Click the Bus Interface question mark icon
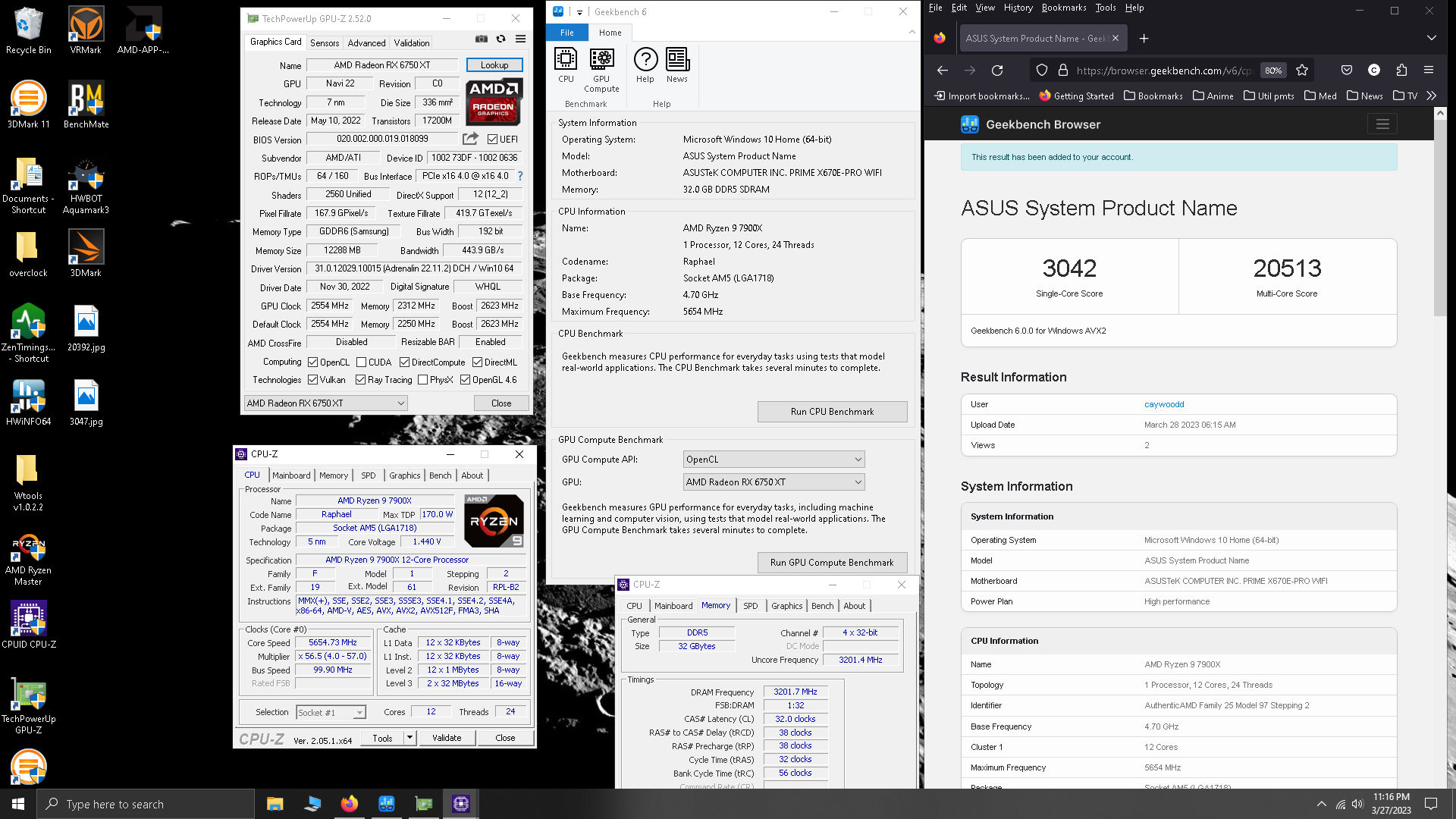This screenshot has height=819, width=1456. [520, 176]
